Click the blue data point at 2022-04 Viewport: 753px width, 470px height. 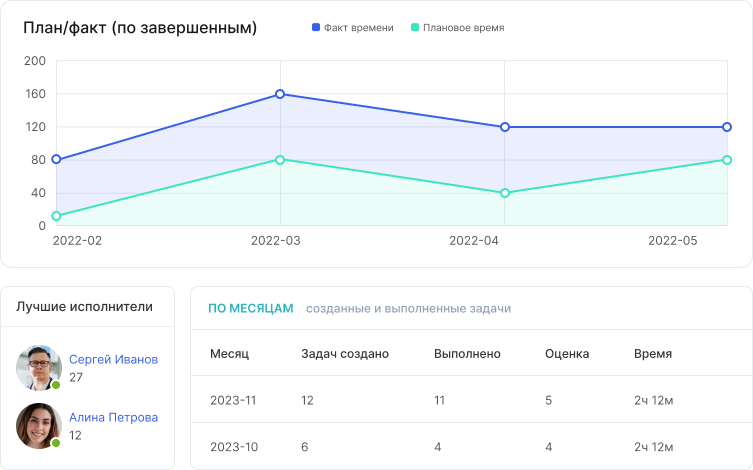pos(505,127)
